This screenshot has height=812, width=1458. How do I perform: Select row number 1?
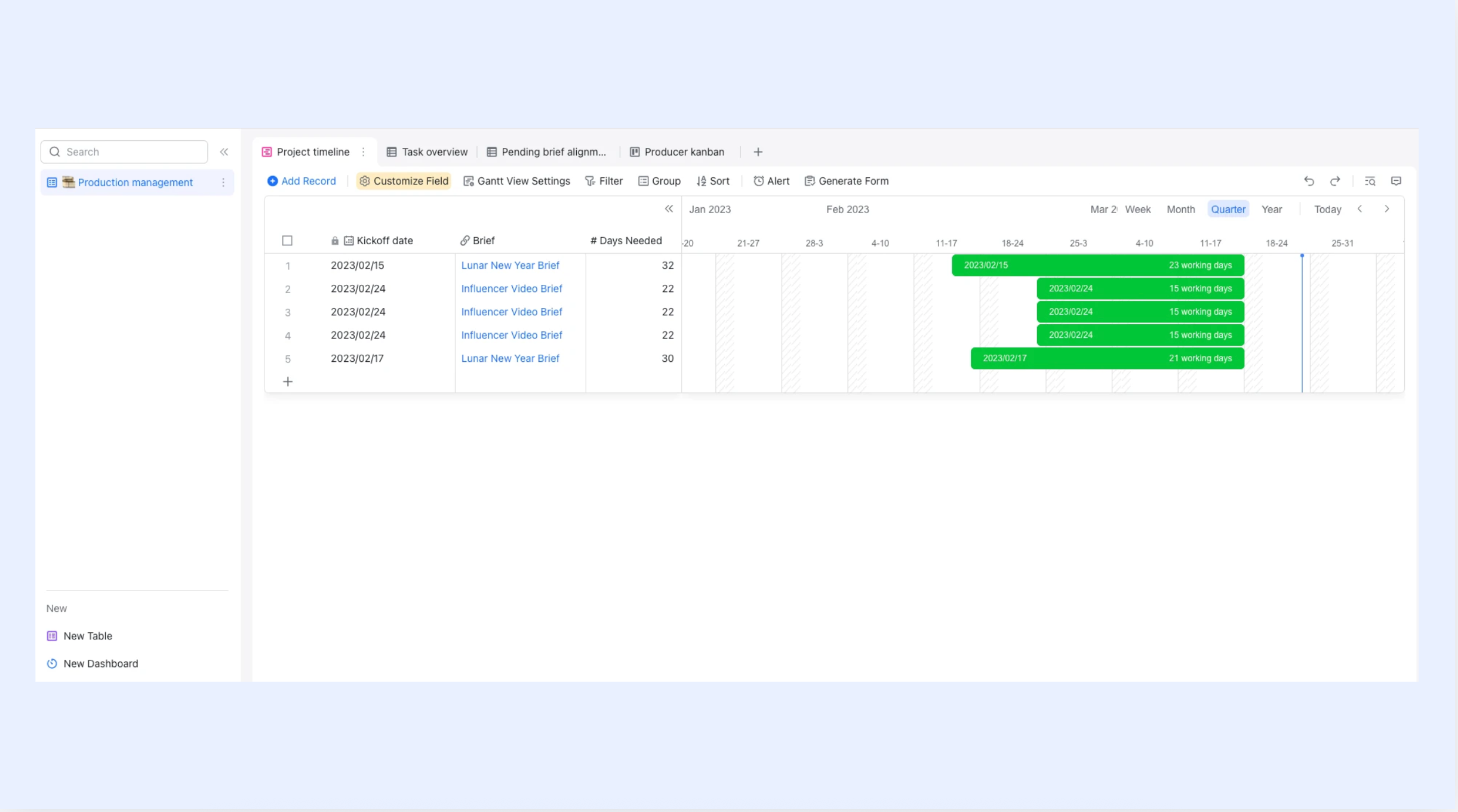[287, 266]
